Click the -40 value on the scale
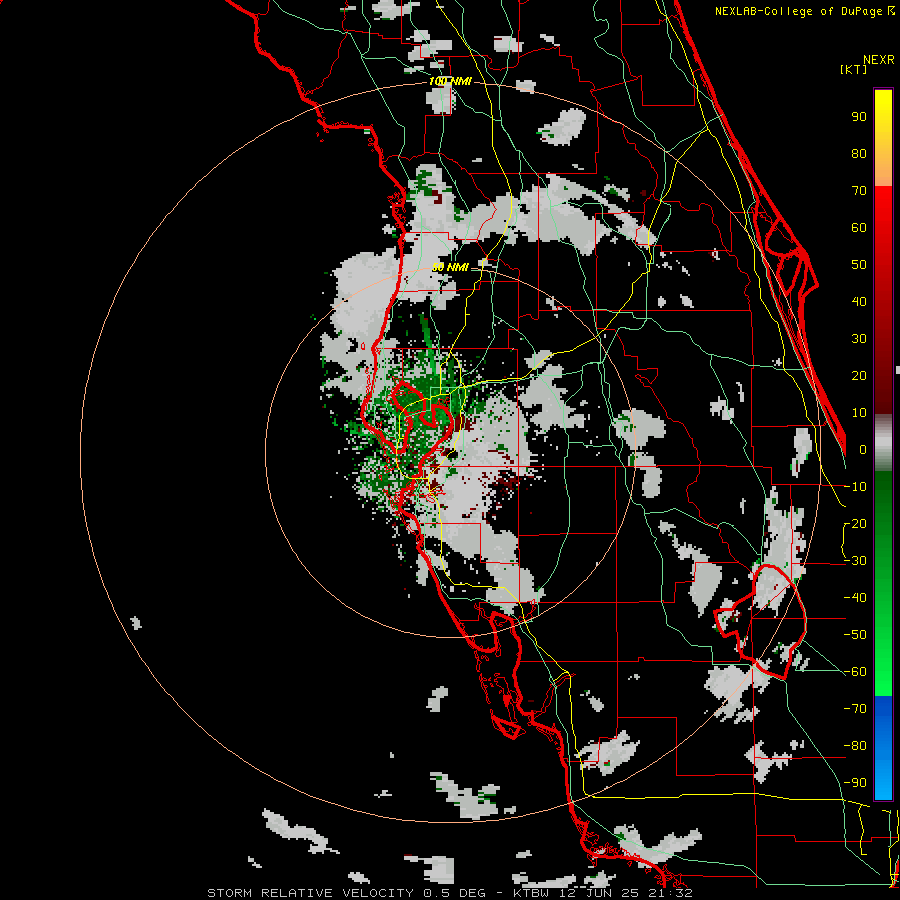Screen dimensions: 900x900 tap(855, 598)
